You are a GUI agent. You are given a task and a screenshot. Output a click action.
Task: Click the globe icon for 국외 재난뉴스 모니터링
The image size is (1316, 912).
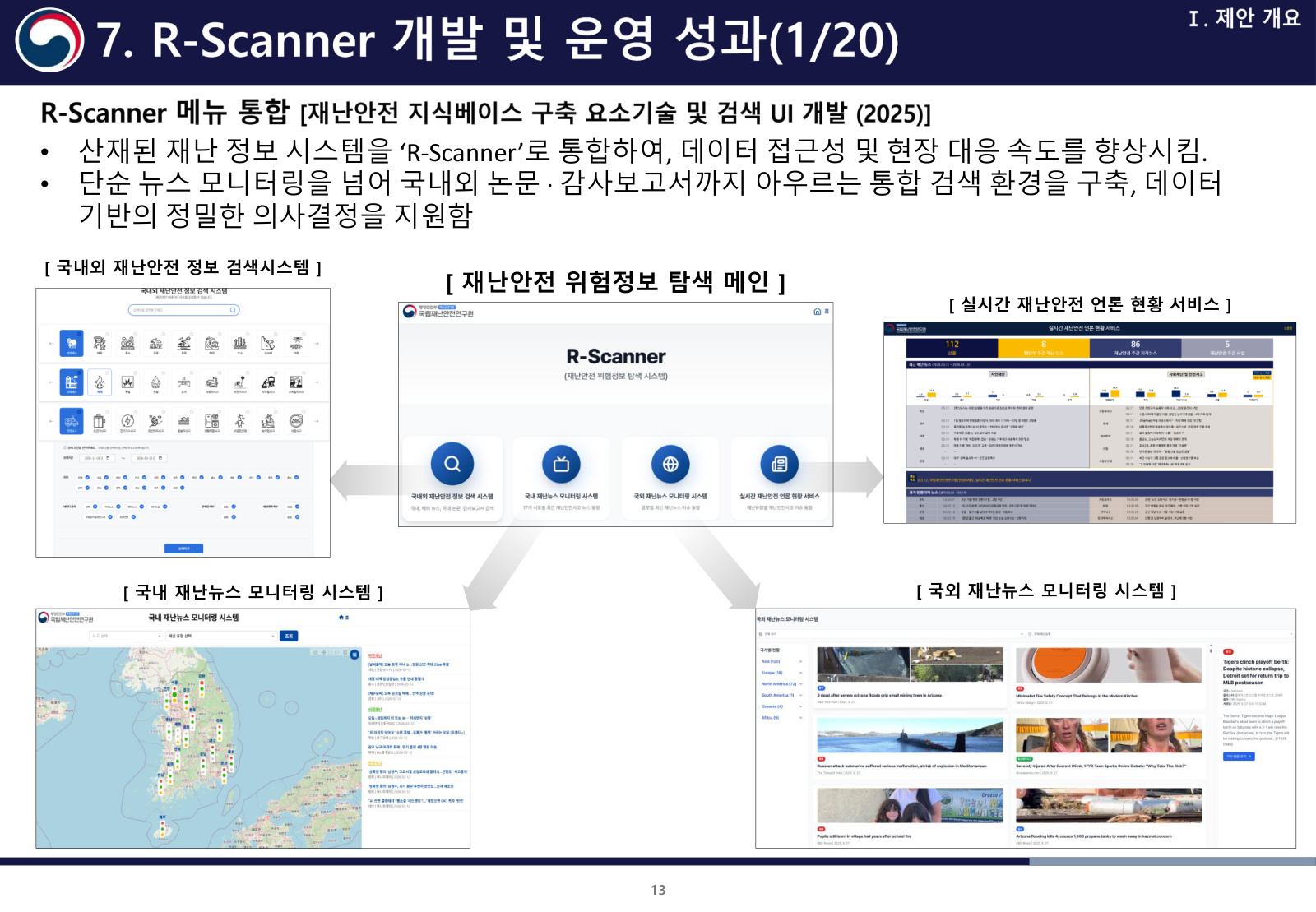(x=670, y=465)
